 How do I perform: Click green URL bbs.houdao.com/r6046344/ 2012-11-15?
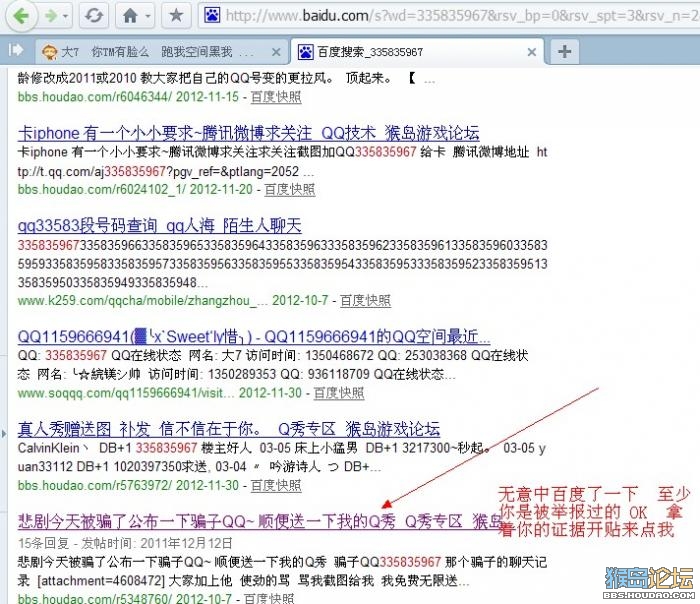tap(128, 97)
